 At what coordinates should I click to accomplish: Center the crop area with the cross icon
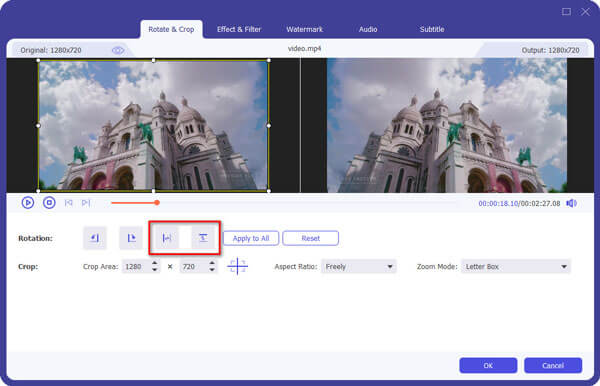(237, 266)
